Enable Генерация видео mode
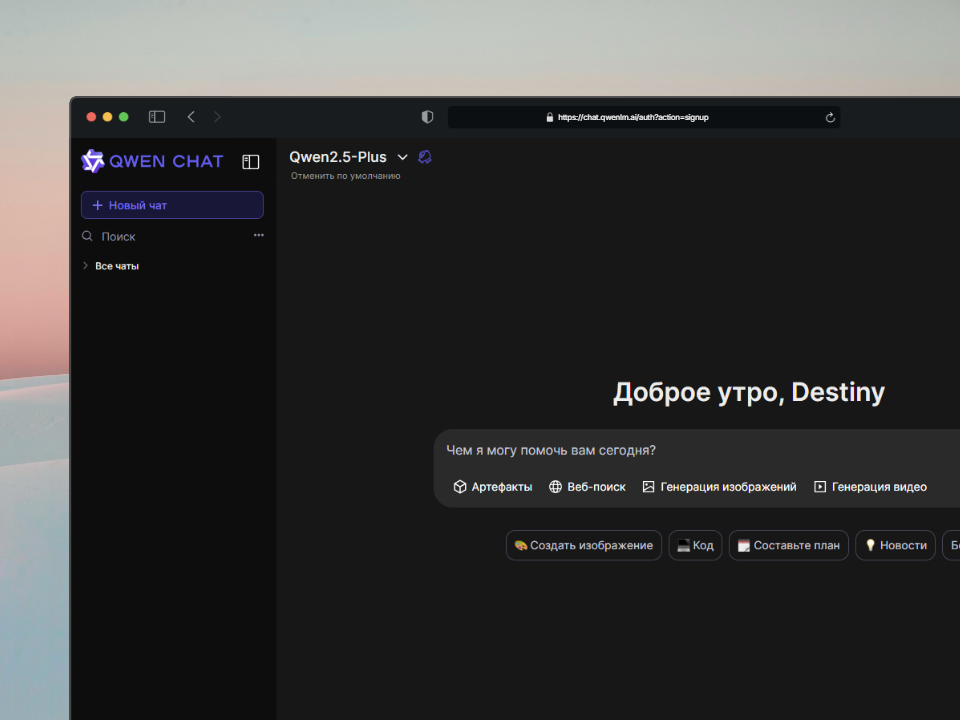 click(x=870, y=487)
